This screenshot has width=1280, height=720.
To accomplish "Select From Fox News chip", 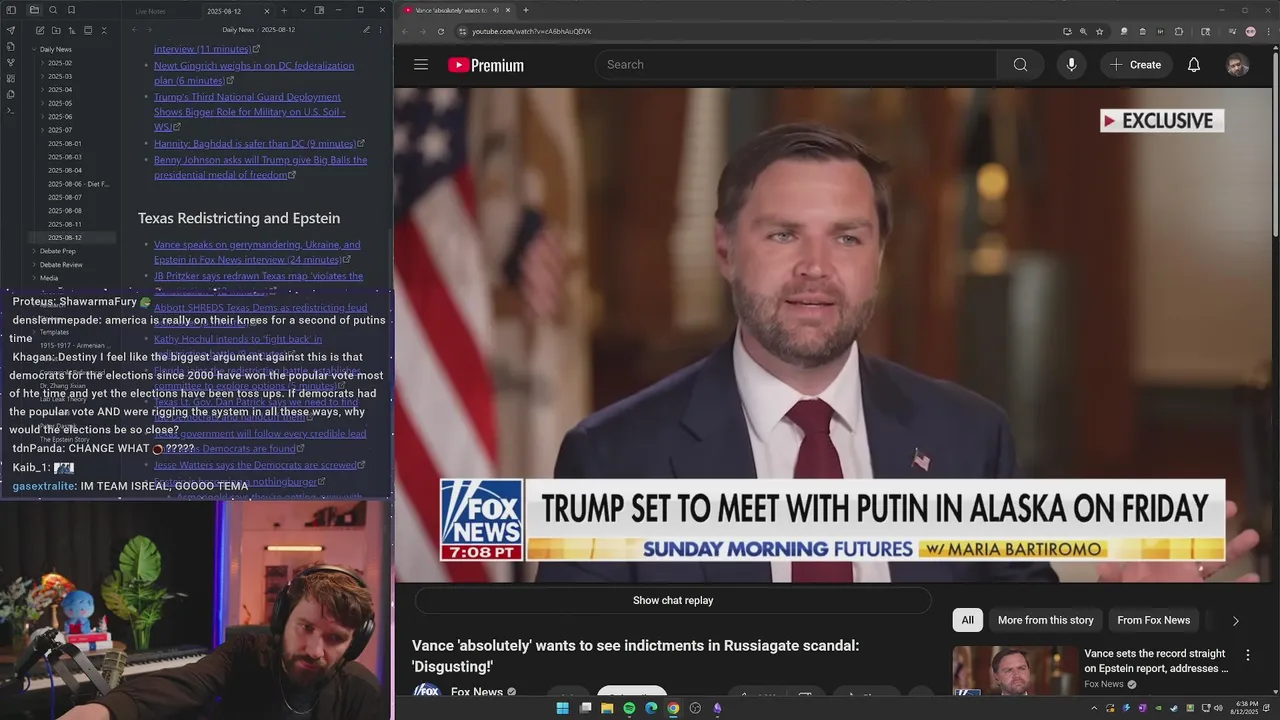I will [1153, 620].
